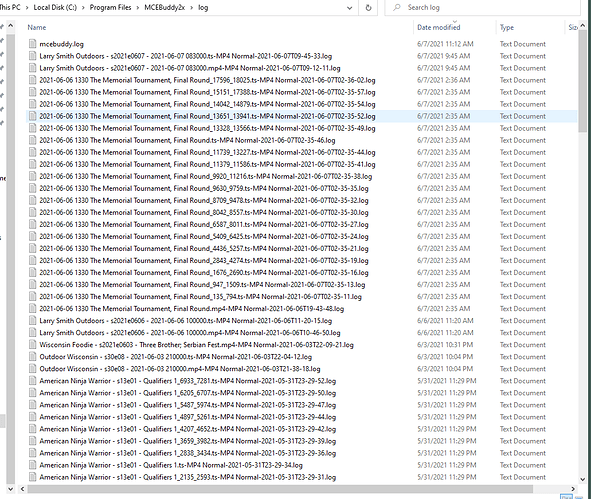
Task: Click the search magnifier icon
Action: [x=397, y=8]
